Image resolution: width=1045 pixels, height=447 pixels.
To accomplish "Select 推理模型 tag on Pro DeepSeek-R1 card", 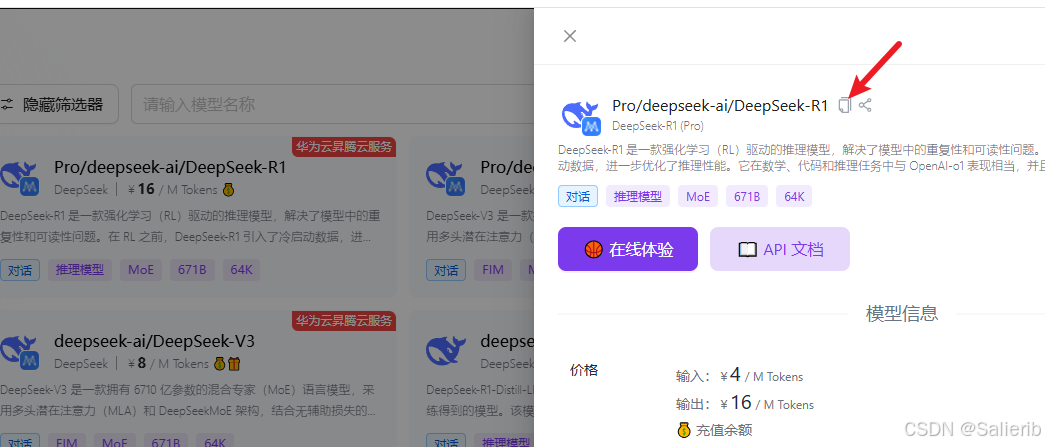I will (80, 270).
